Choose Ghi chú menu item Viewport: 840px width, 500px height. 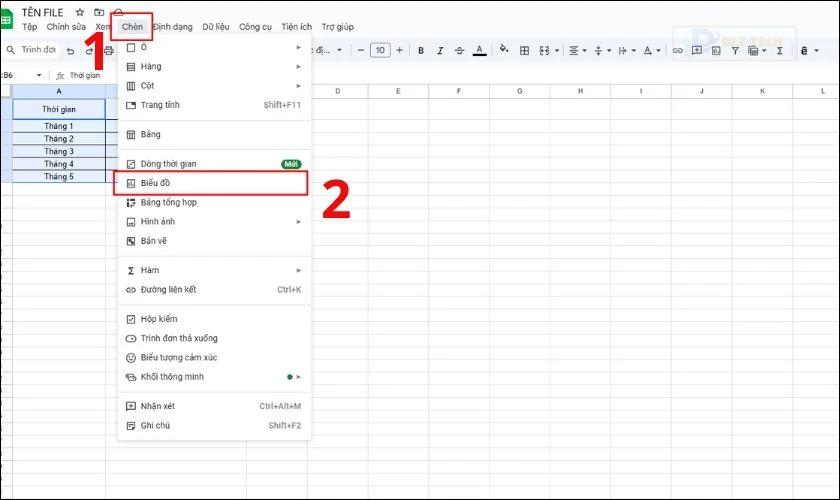click(214, 426)
